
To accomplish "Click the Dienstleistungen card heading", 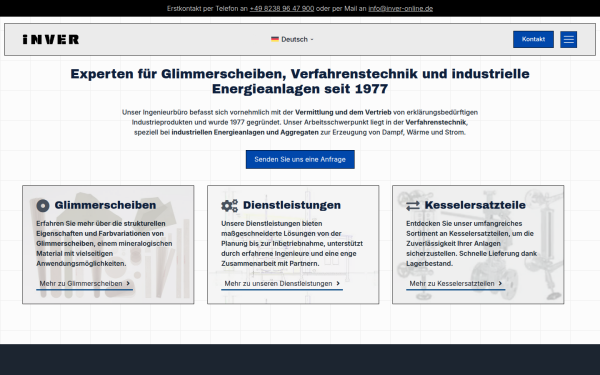I will 292,205.
